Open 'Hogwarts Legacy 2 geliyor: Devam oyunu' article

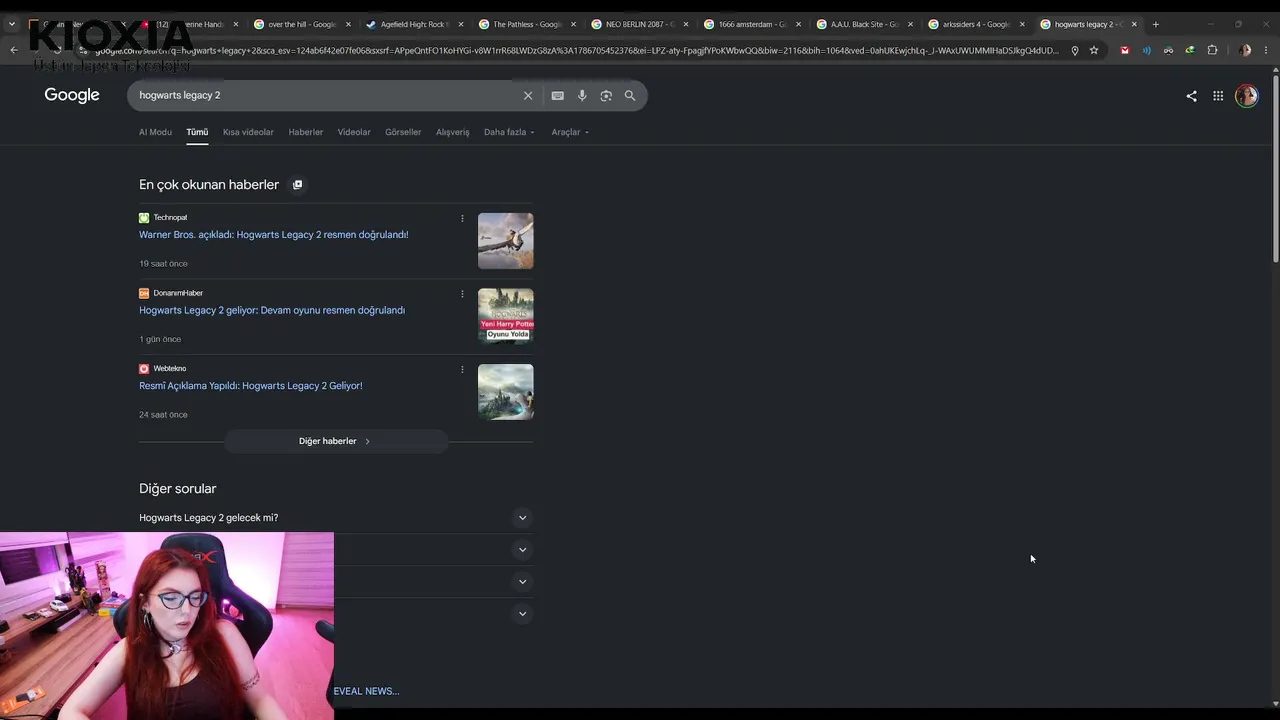[272, 311]
